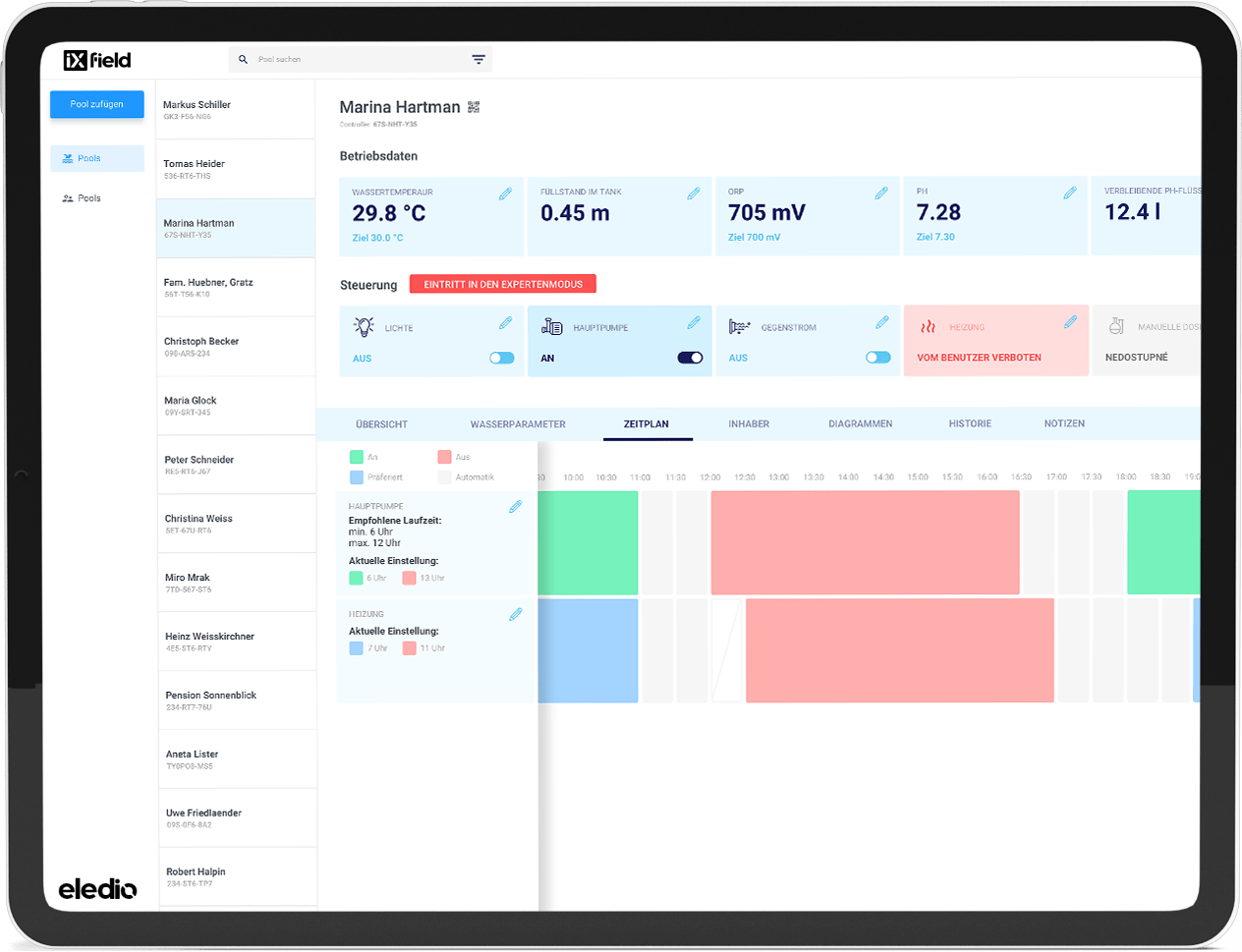Switch to the Wasserparameter tab
The image size is (1242, 952).
click(x=518, y=424)
